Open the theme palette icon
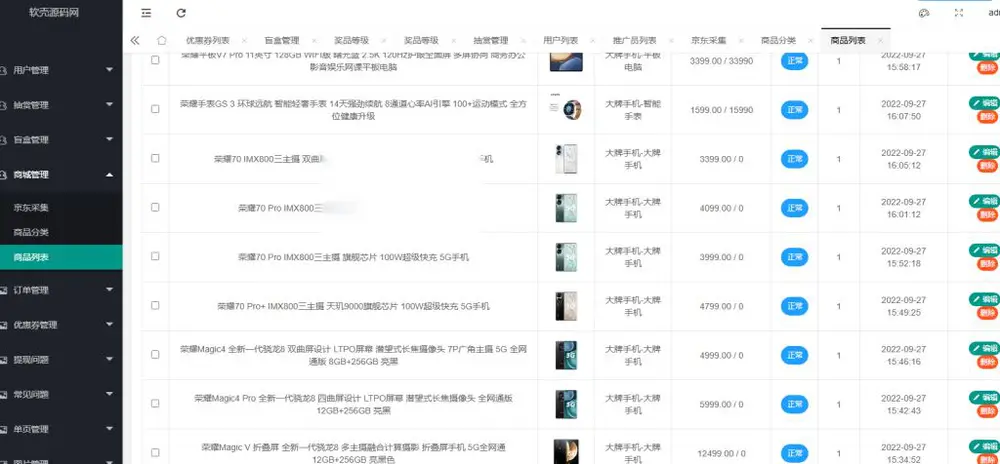Viewport: 1000px width, 464px height. 923,13
